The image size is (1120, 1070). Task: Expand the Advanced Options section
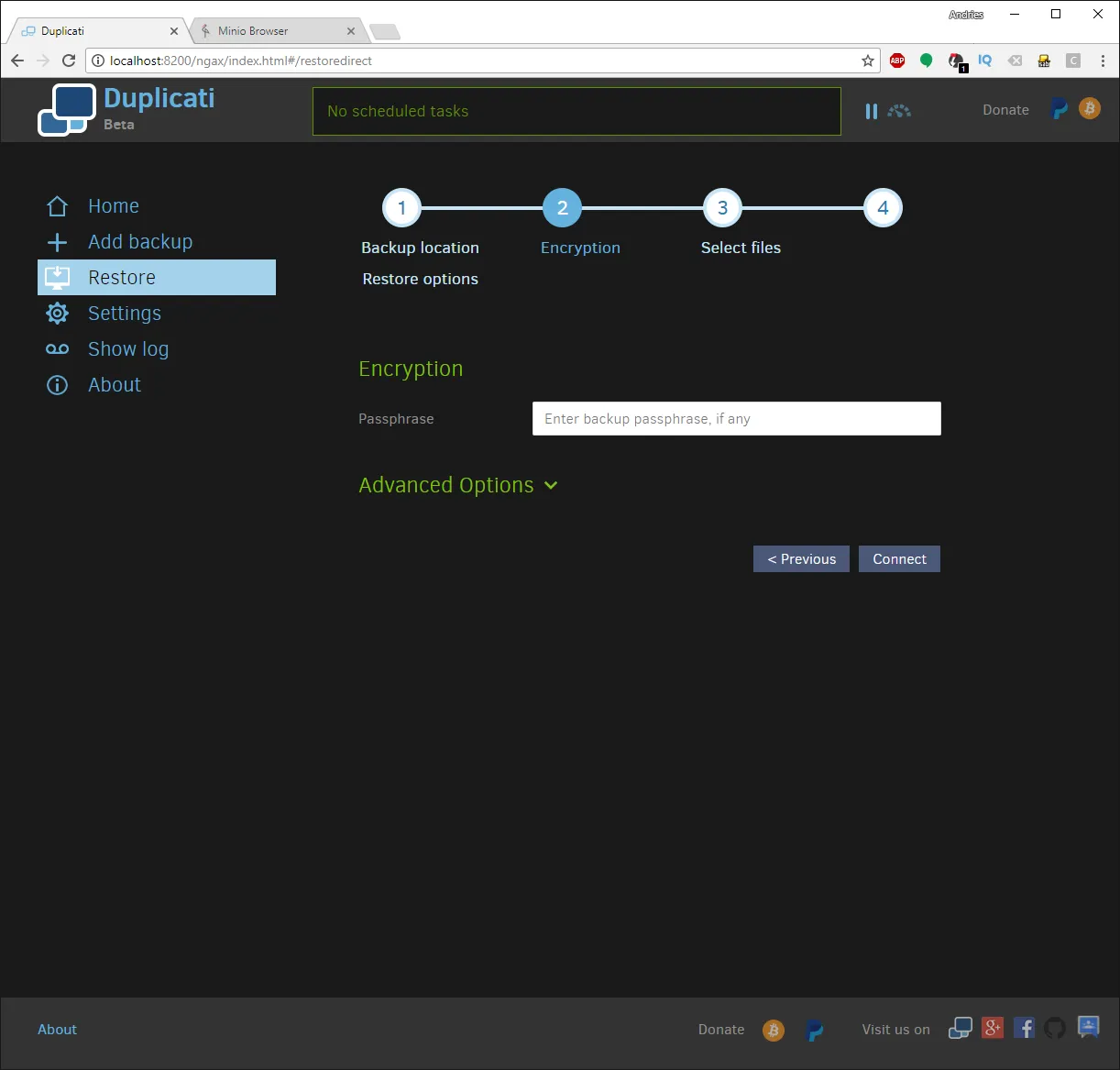458,485
